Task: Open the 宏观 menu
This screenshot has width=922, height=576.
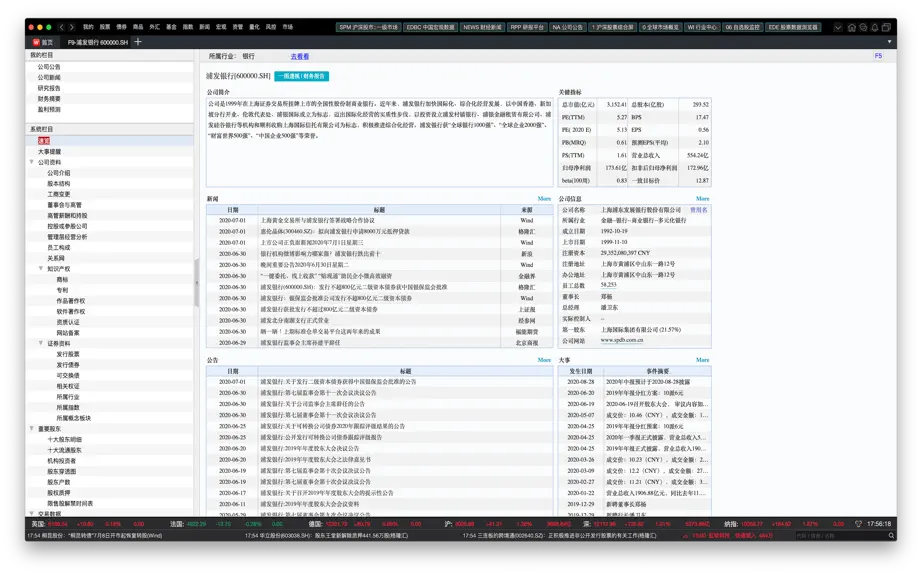Action: tap(221, 27)
